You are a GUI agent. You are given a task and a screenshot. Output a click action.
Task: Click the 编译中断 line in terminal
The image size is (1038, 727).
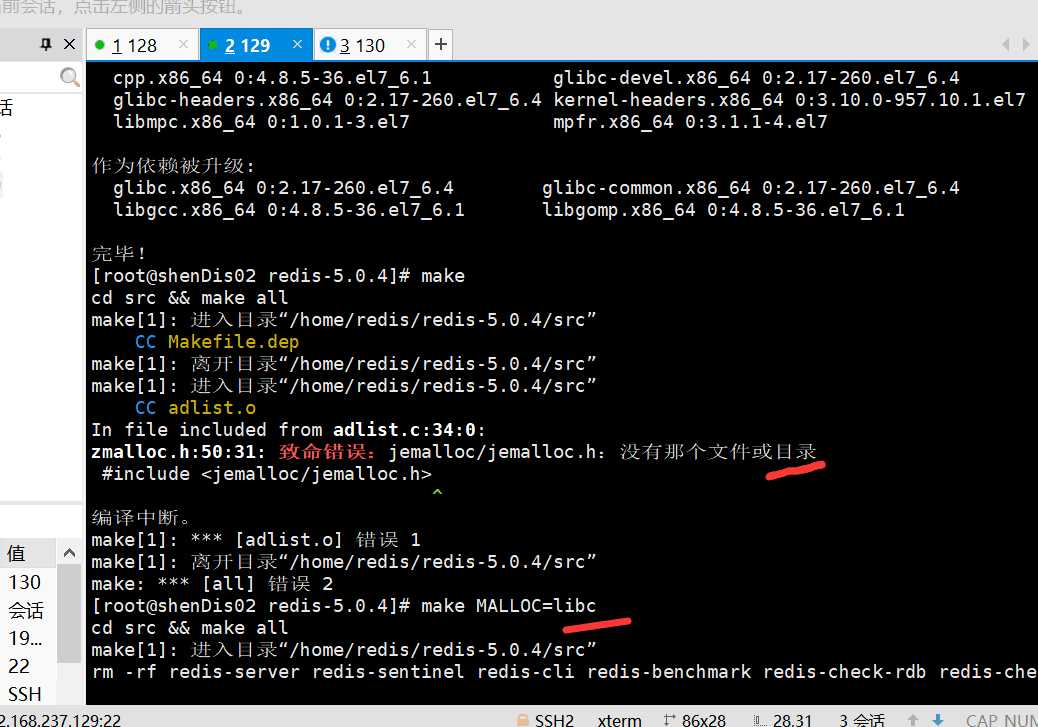pyautogui.click(x=141, y=518)
